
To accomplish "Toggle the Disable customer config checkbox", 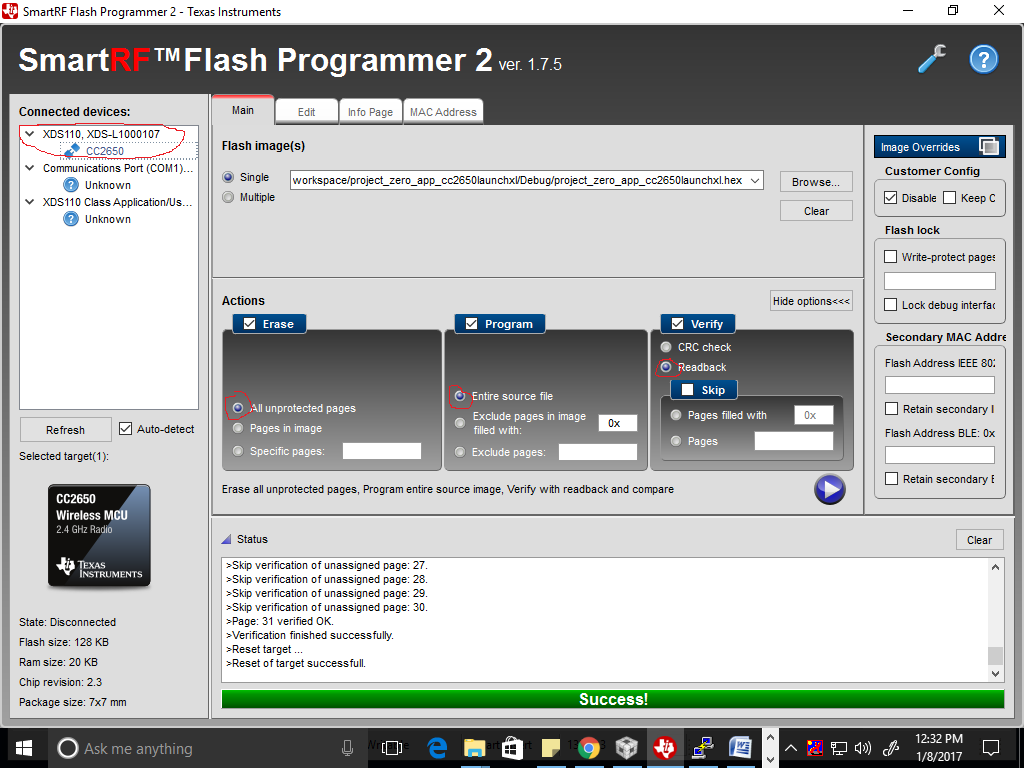I will tap(890, 197).
